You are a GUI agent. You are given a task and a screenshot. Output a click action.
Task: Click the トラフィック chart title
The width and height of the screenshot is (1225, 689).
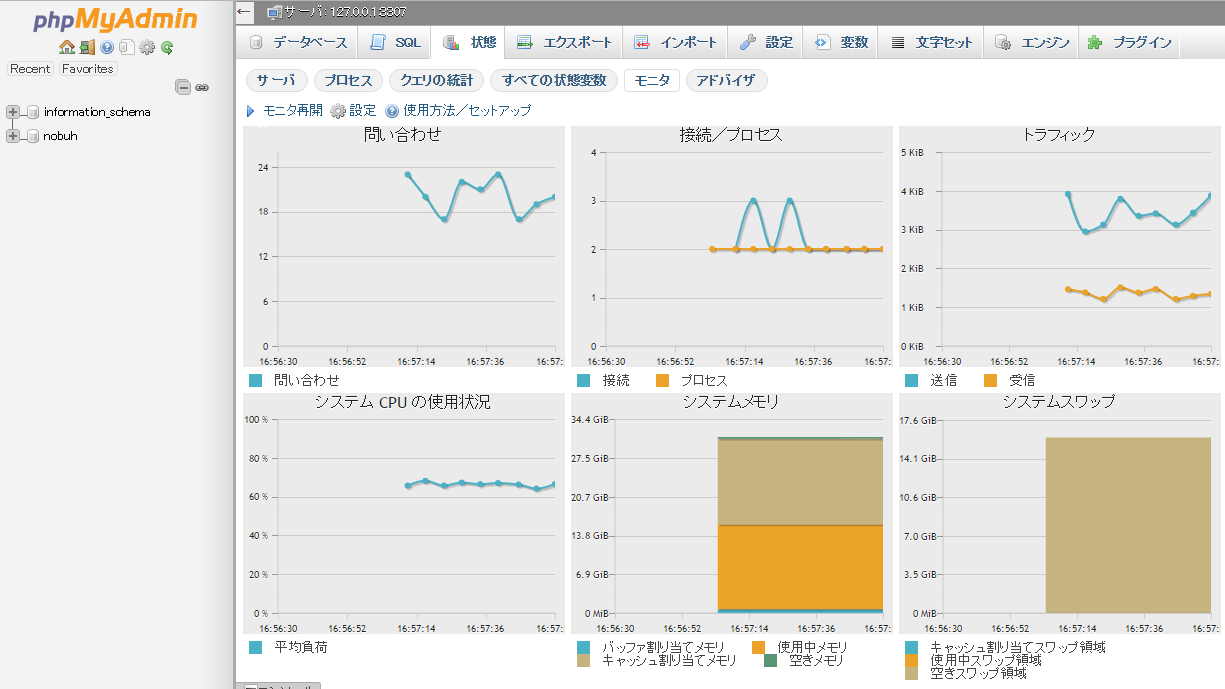pyautogui.click(x=1058, y=134)
